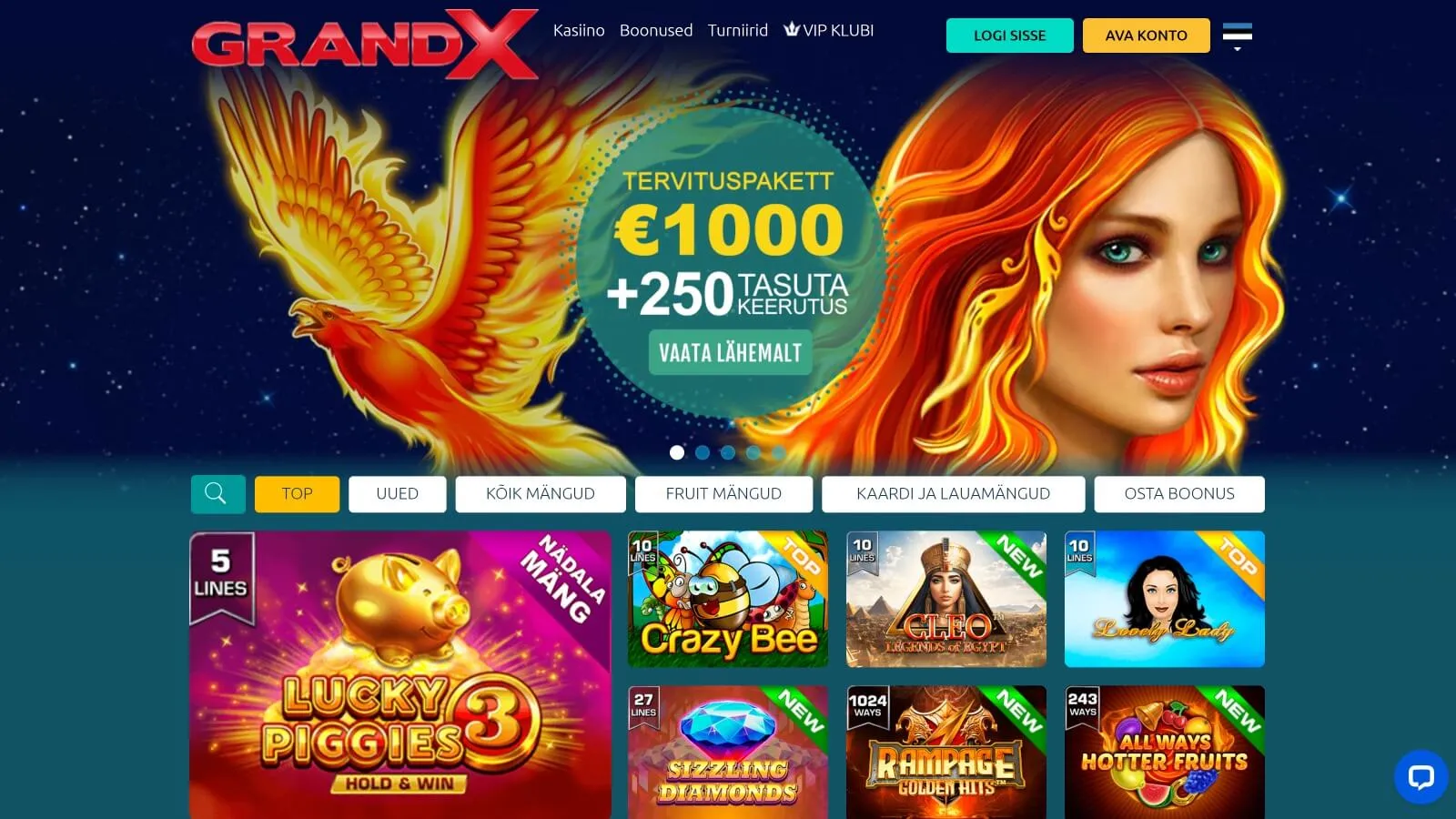Open the Crazy Bee game thumbnail
Screen dimensions: 1456x819
click(x=728, y=599)
